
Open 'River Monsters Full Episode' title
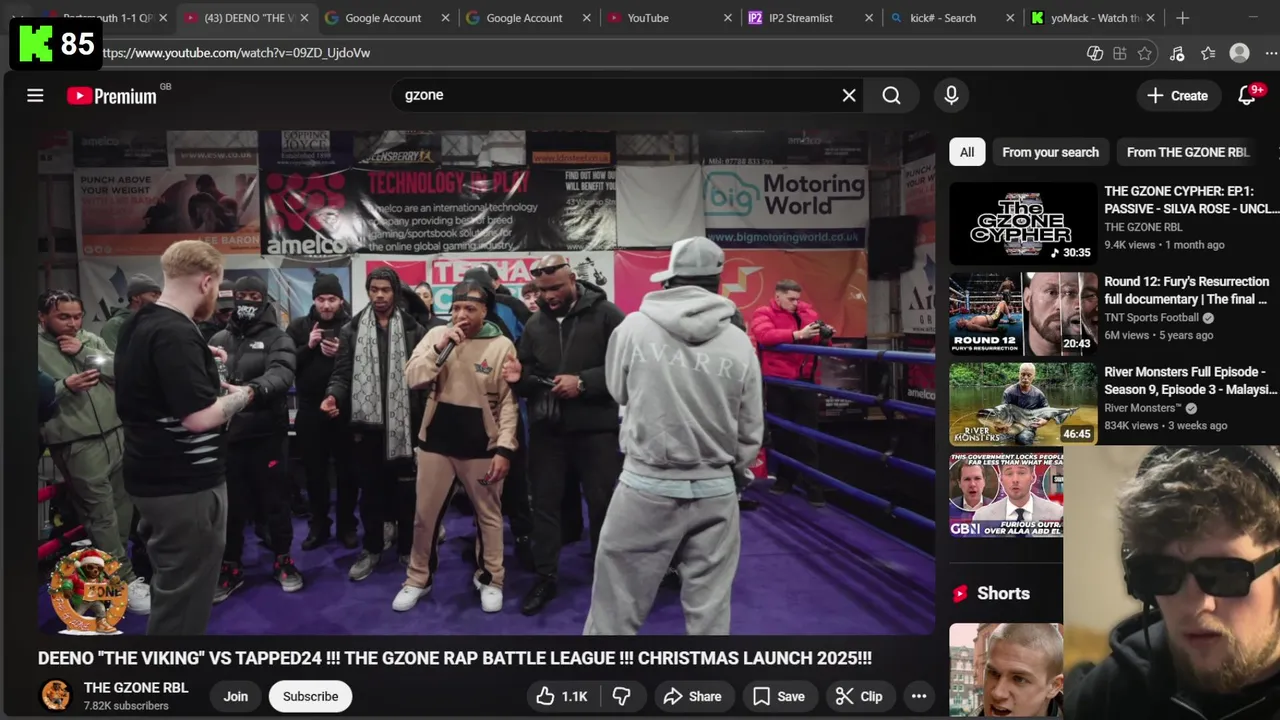click(1191, 380)
